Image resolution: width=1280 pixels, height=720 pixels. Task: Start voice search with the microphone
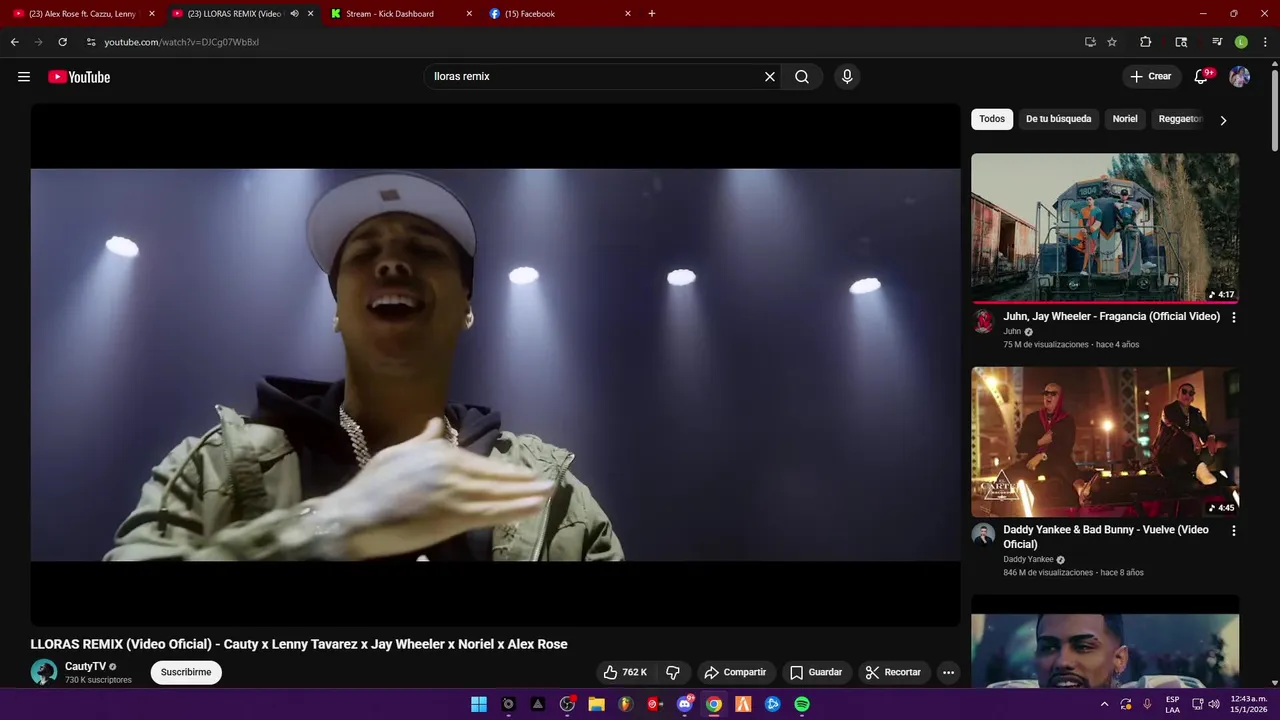click(847, 77)
